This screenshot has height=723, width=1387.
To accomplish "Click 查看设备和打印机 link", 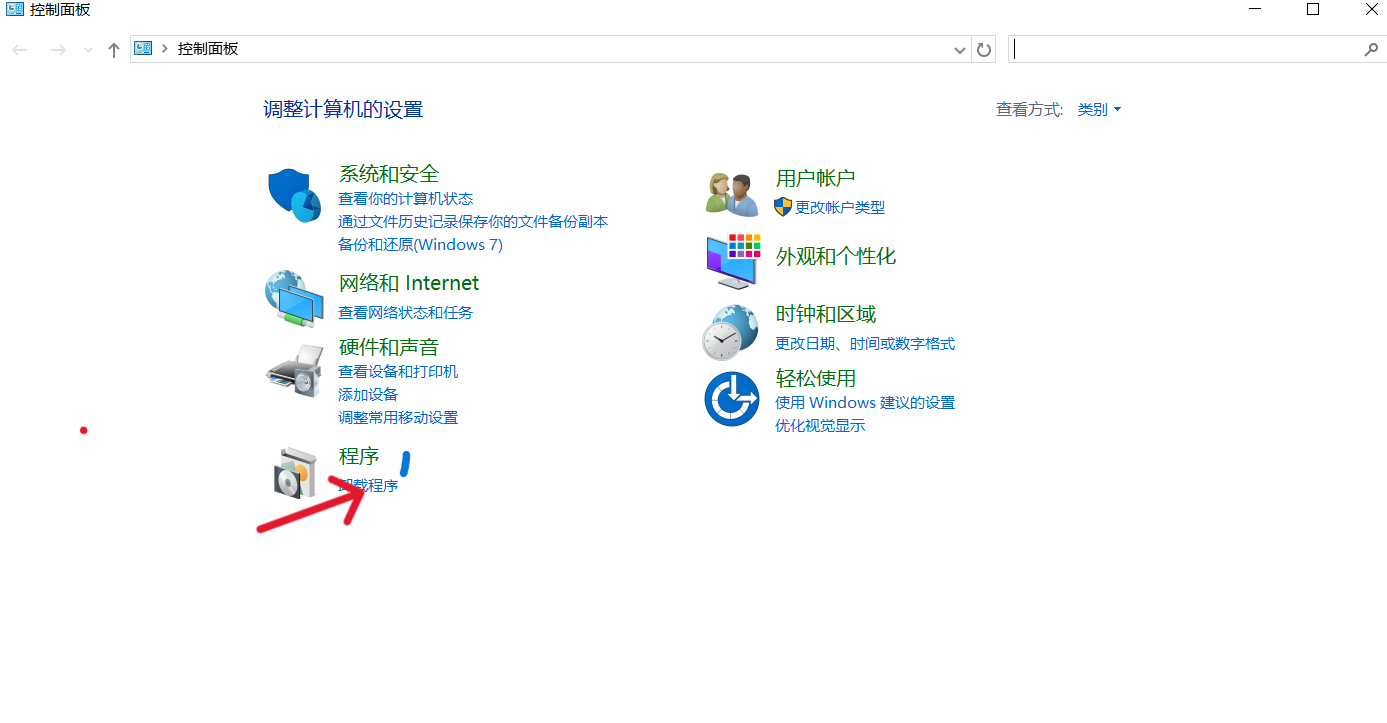I will pos(398,372).
